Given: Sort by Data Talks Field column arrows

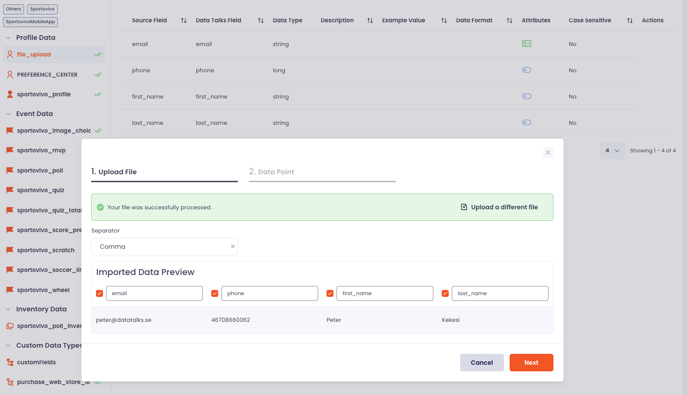Looking at the screenshot, I should 261,21.
